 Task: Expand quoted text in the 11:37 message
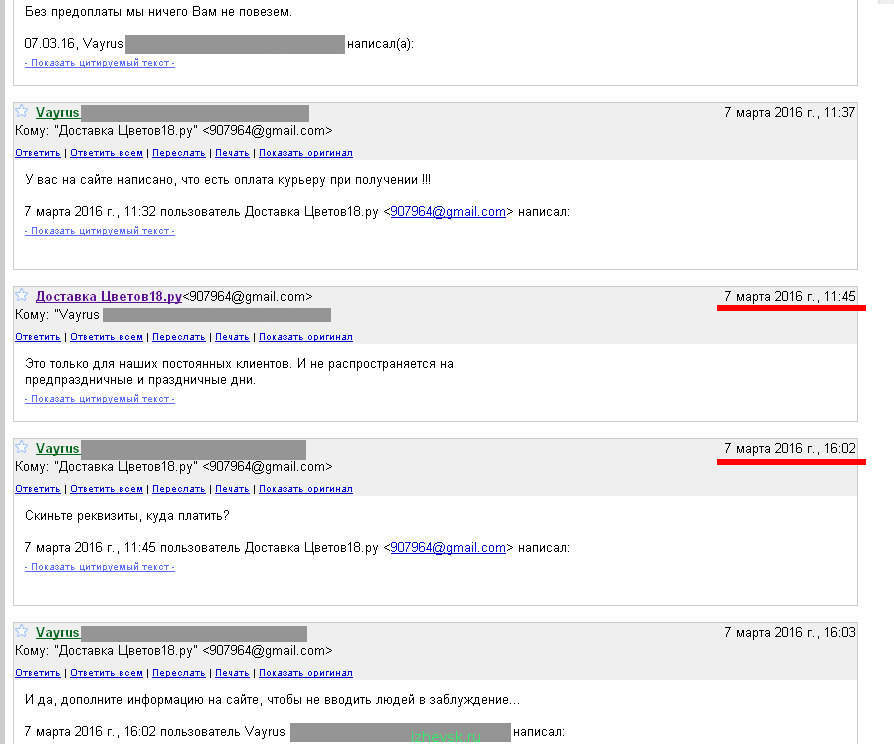[100, 231]
